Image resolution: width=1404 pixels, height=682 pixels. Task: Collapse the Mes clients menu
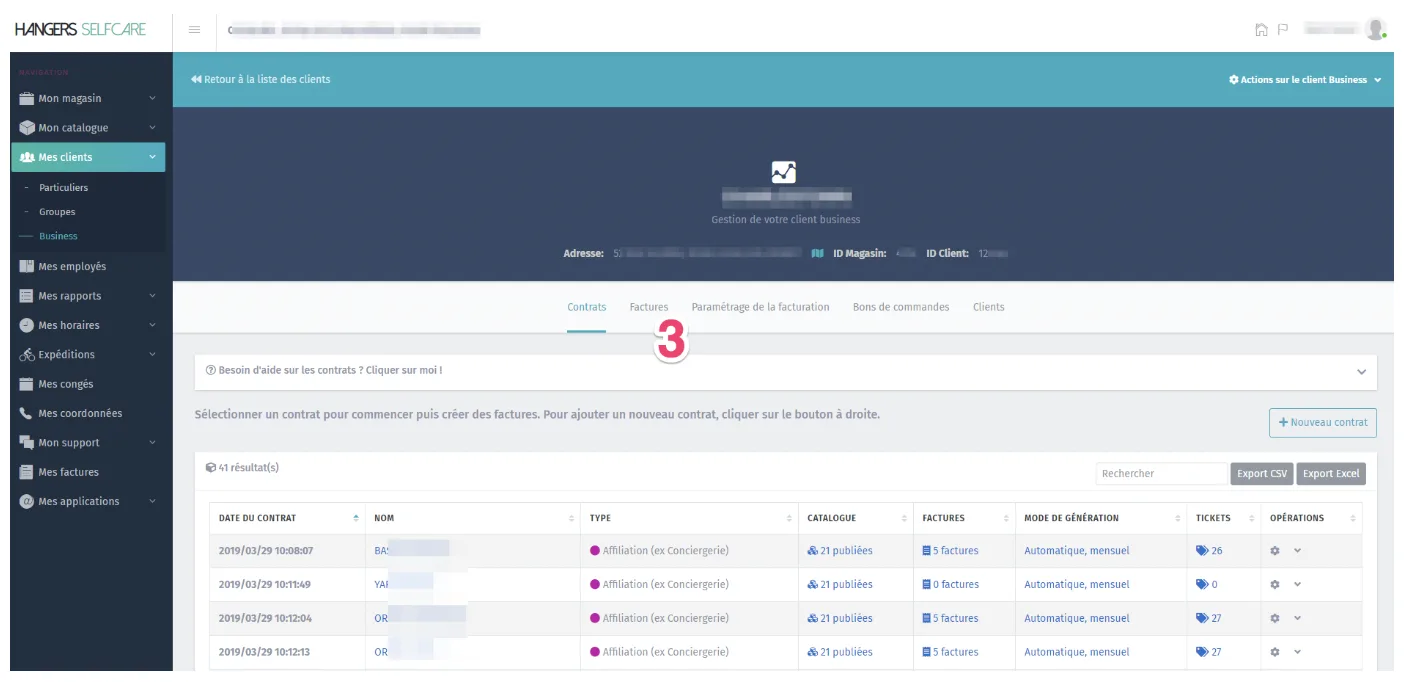(152, 157)
